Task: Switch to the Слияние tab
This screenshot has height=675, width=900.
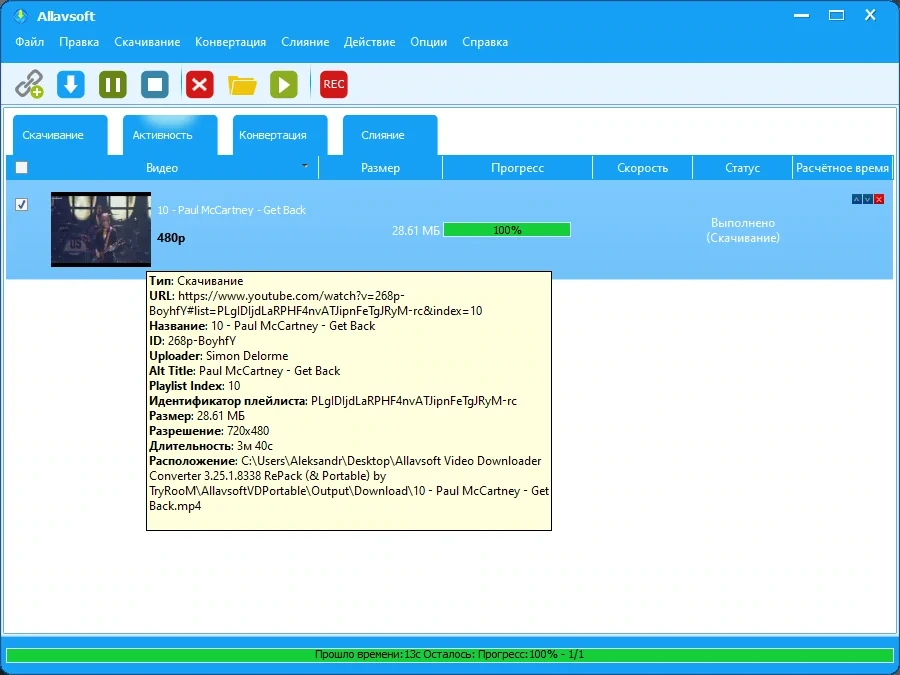Action: [390, 135]
